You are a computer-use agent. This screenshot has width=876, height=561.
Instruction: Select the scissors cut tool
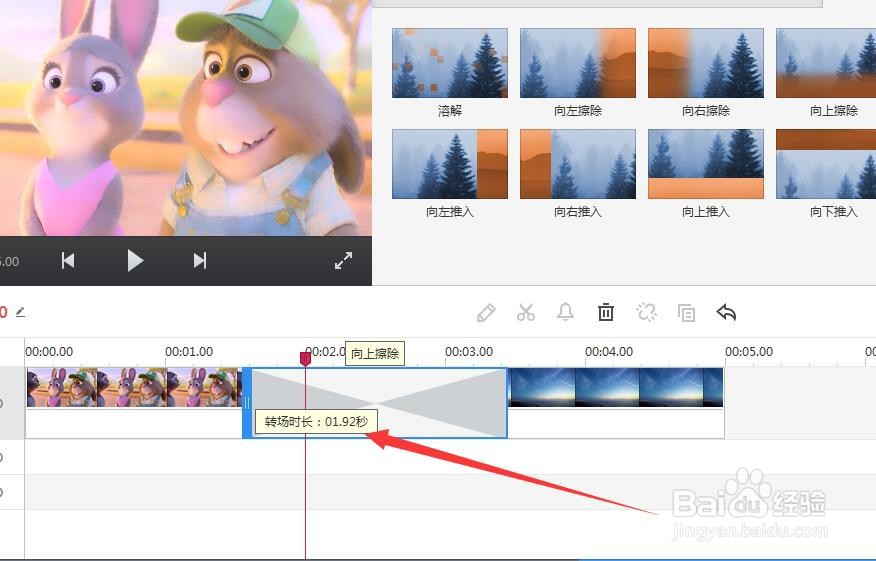click(x=526, y=312)
